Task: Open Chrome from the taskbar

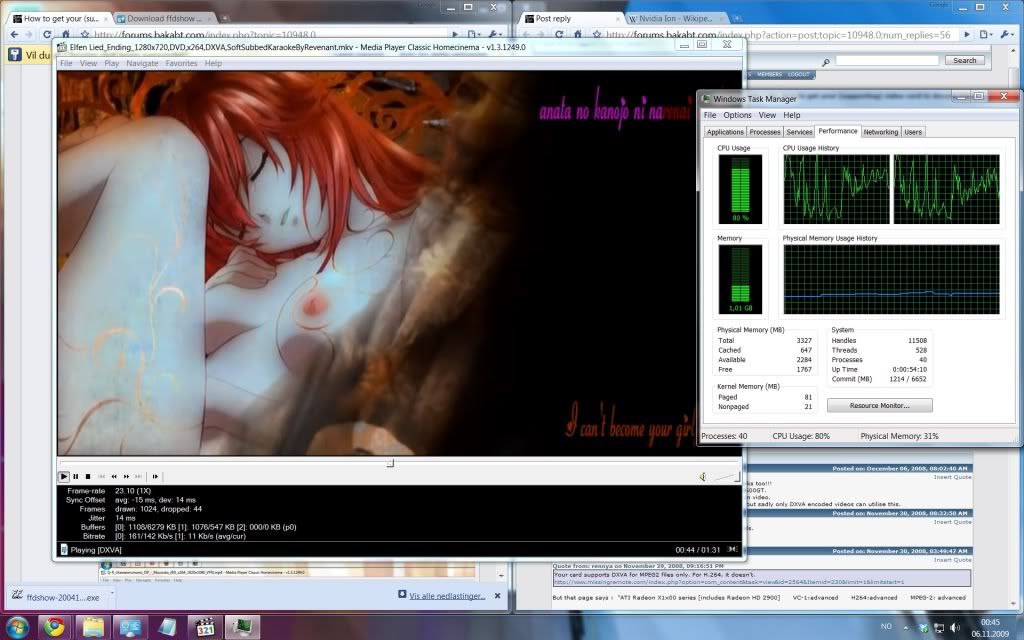Action: pos(54,627)
